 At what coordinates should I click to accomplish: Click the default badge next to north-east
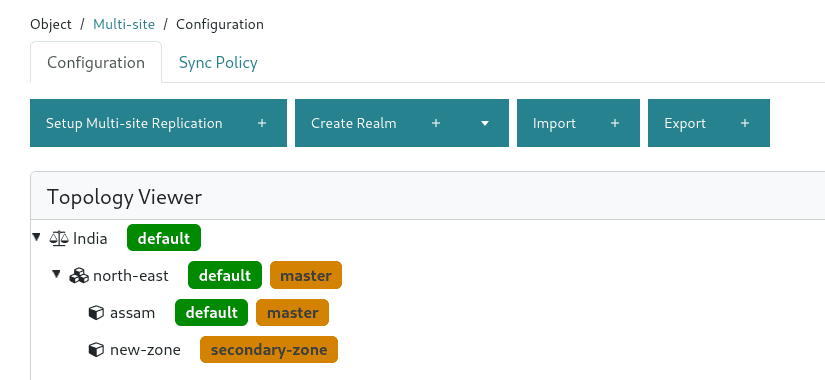(225, 275)
